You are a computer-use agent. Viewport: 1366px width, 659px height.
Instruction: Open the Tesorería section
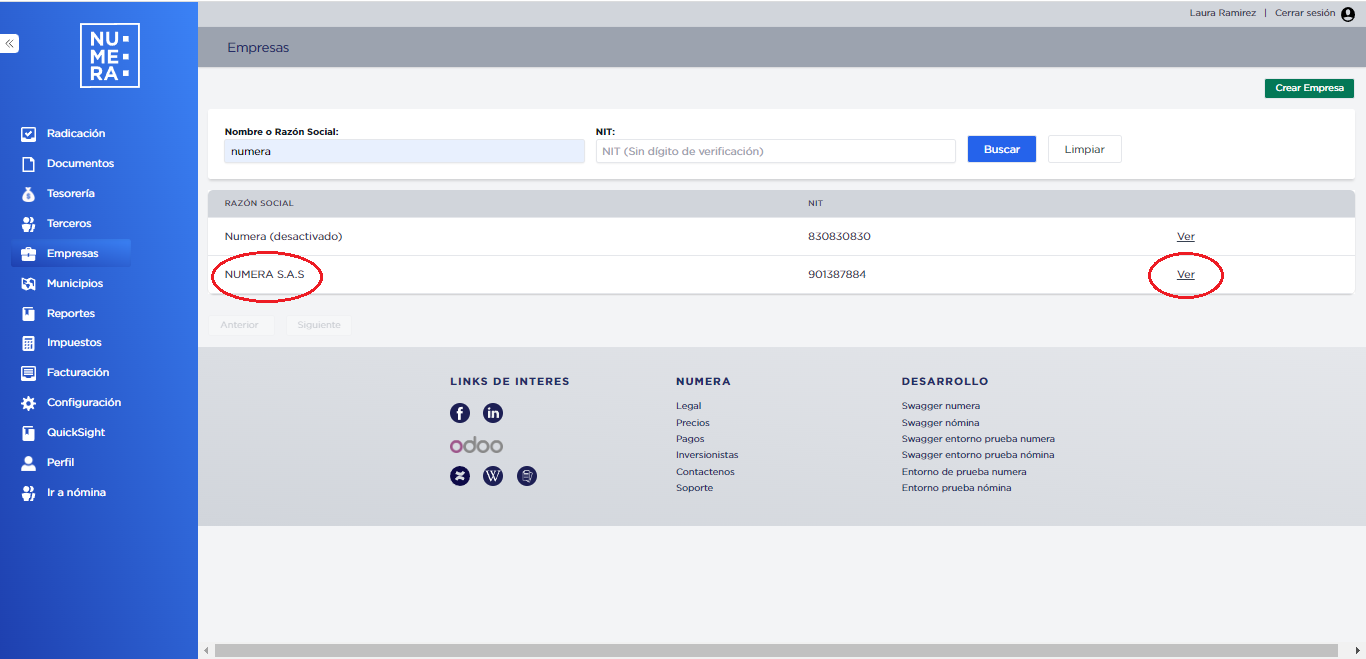(71, 194)
